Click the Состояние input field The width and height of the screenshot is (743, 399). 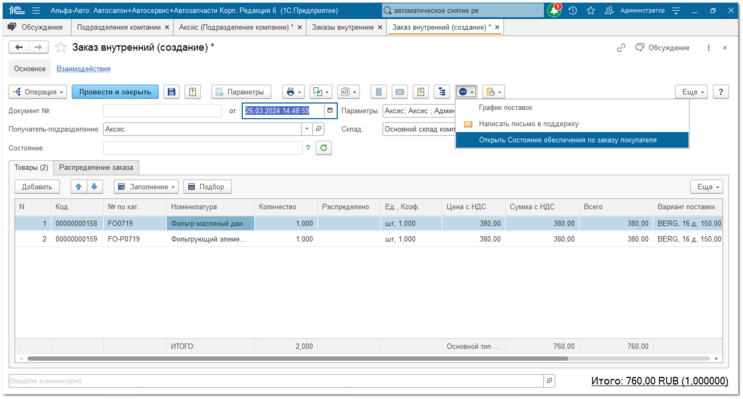(203, 148)
